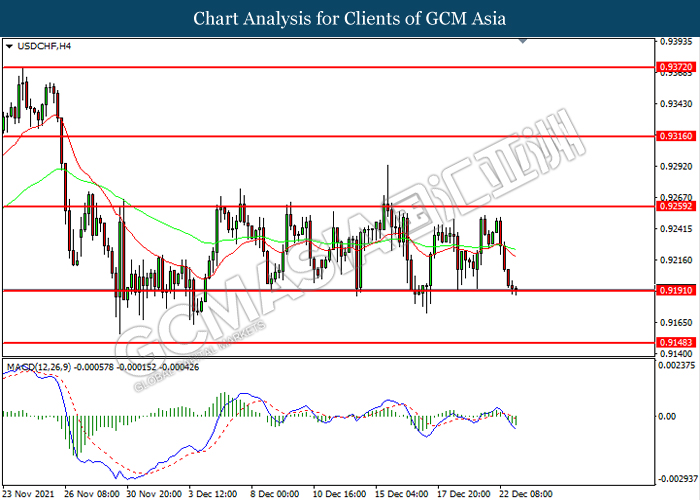Click the 17 Dec 20:00 time label
Image resolution: width=700 pixels, height=500 pixels.
point(464,494)
